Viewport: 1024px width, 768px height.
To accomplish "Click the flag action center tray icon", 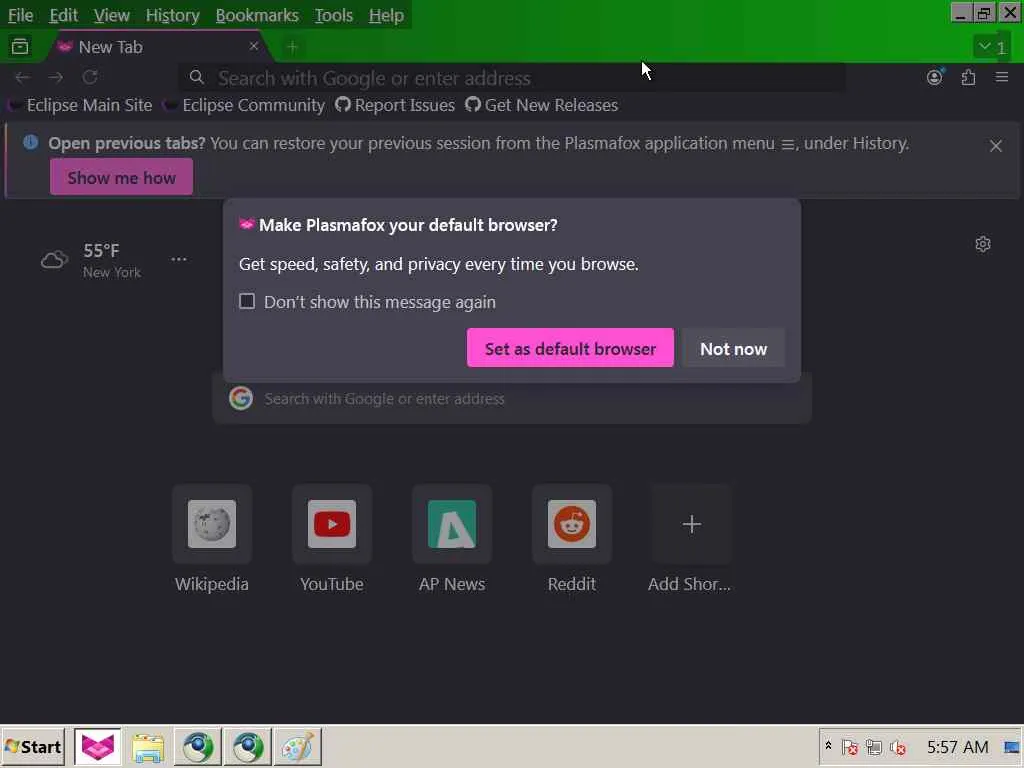I will pos(850,747).
